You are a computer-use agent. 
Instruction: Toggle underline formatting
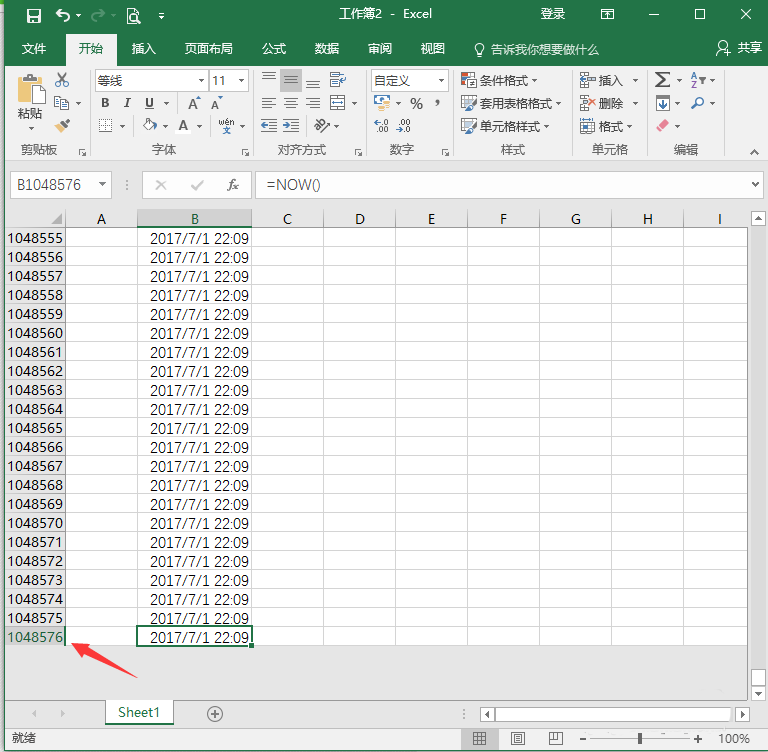[x=149, y=103]
